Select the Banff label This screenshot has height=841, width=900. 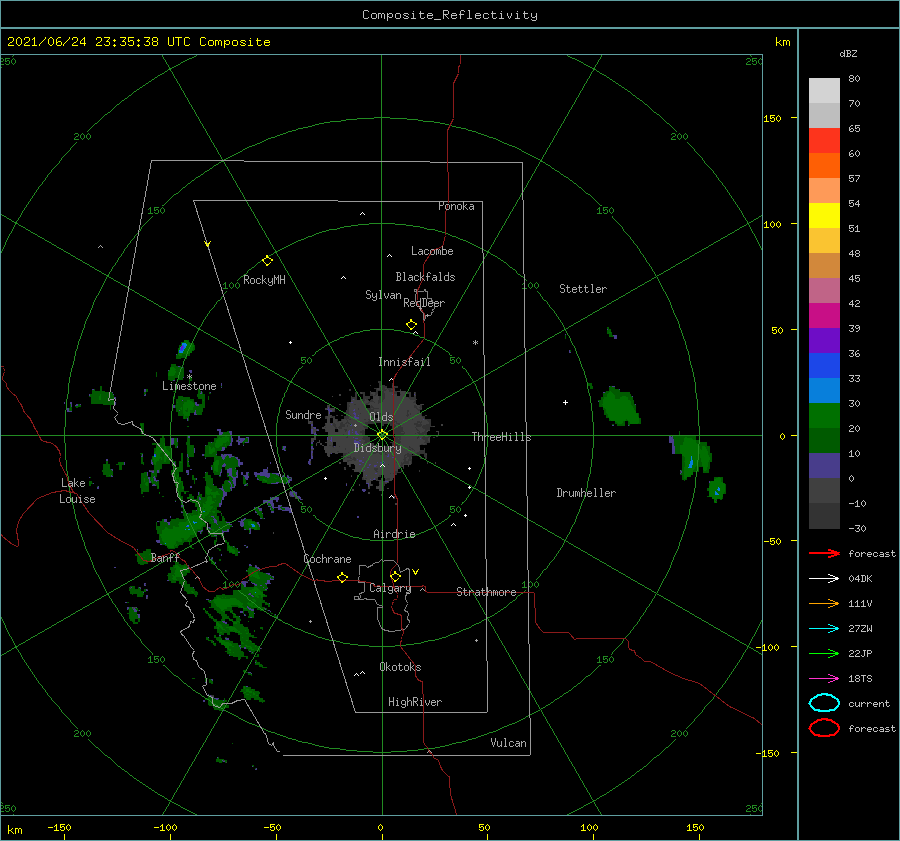(x=165, y=557)
